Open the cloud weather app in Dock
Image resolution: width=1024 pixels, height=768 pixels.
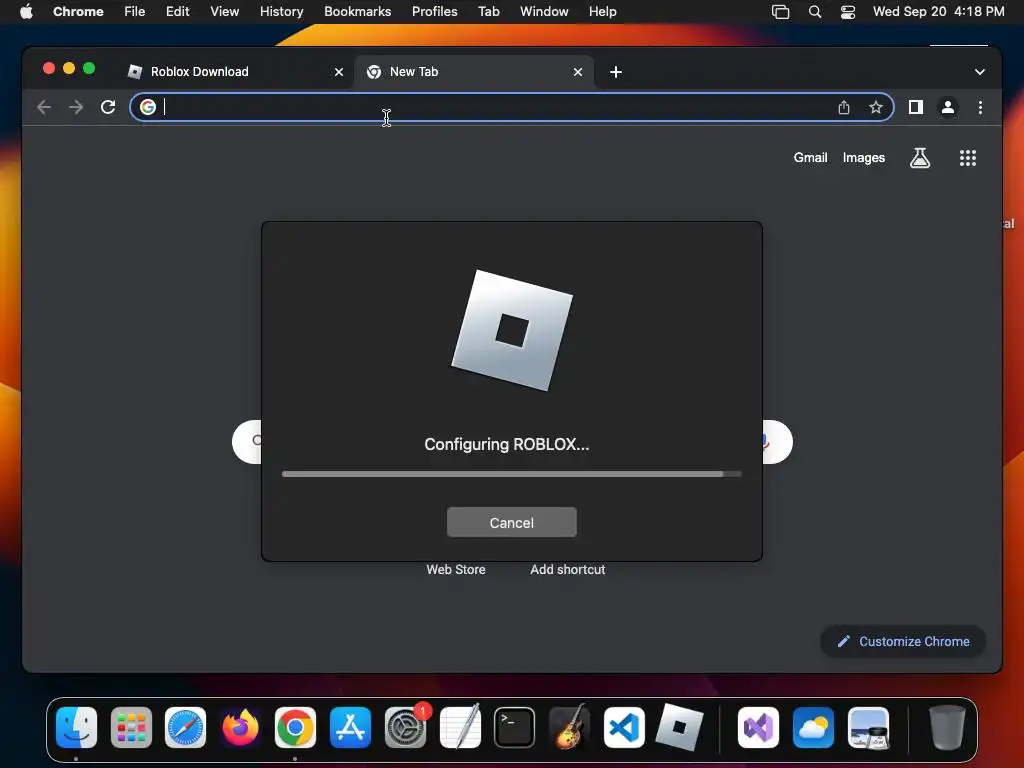[x=813, y=728]
